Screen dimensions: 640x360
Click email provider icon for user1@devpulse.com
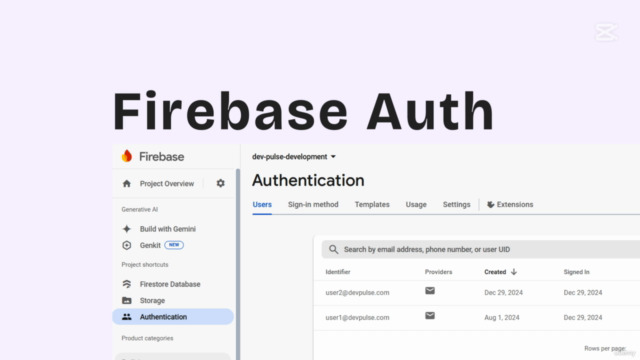coord(430,316)
